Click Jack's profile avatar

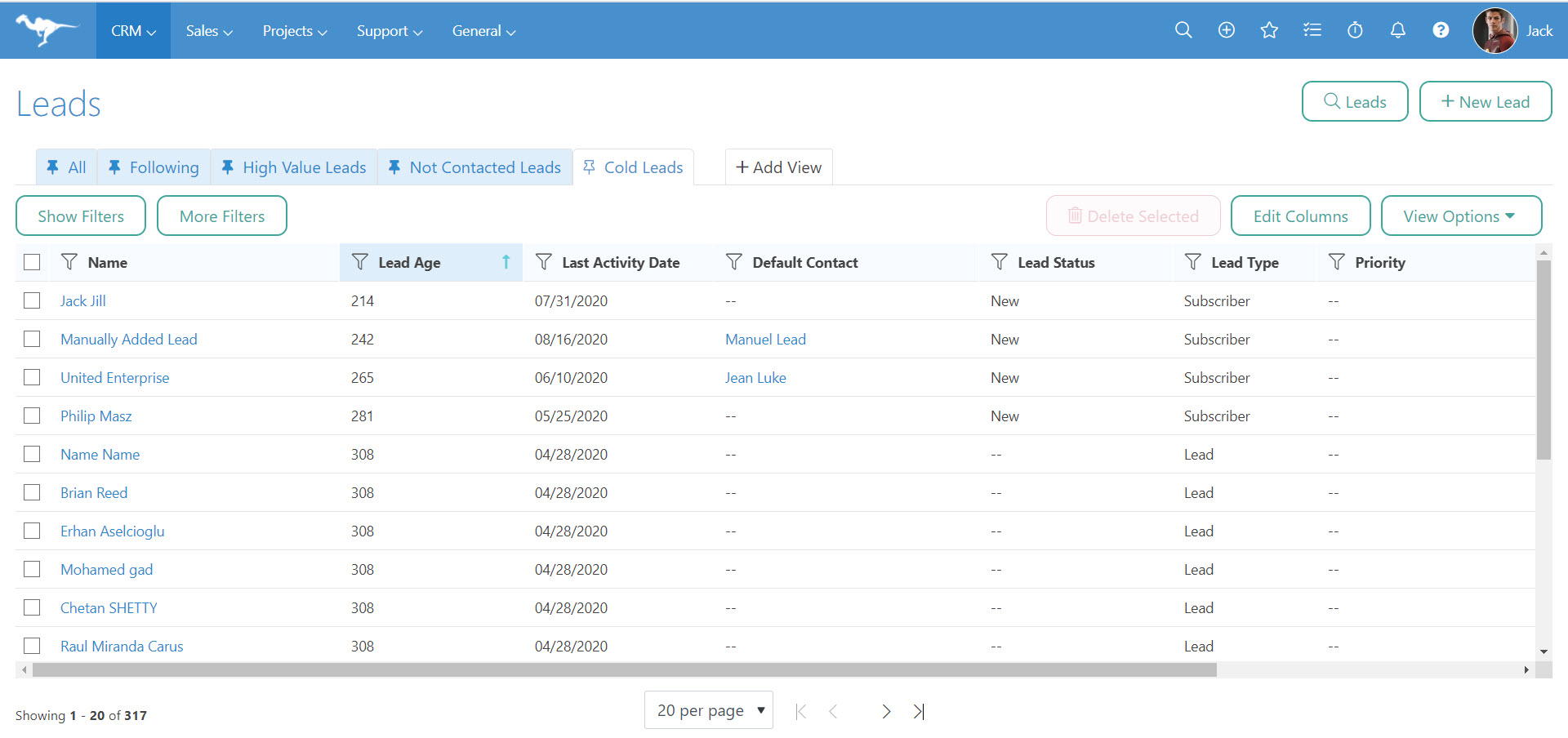click(x=1494, y=31)
